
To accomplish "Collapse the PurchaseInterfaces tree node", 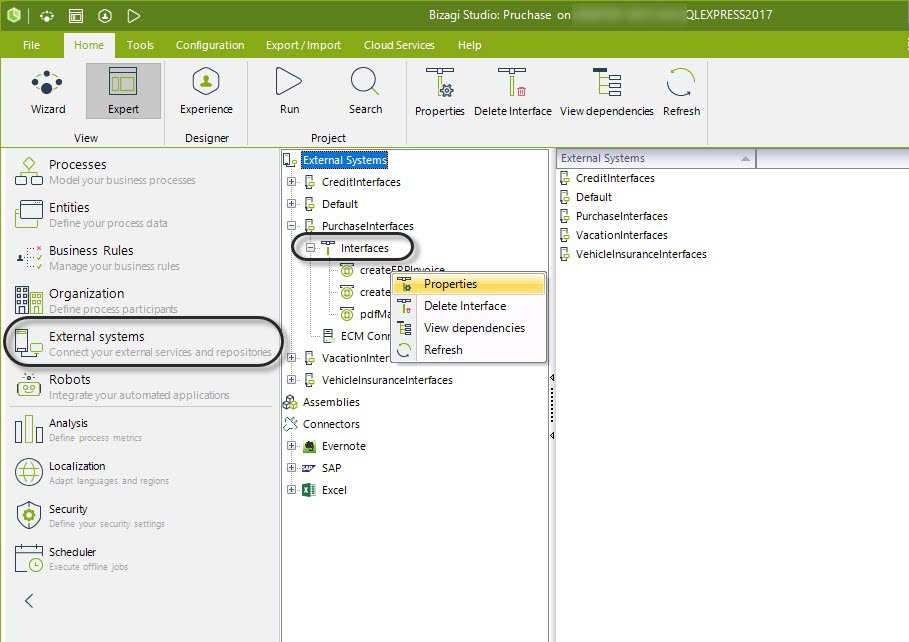I will pyautogui.click(x=291, y=226).
